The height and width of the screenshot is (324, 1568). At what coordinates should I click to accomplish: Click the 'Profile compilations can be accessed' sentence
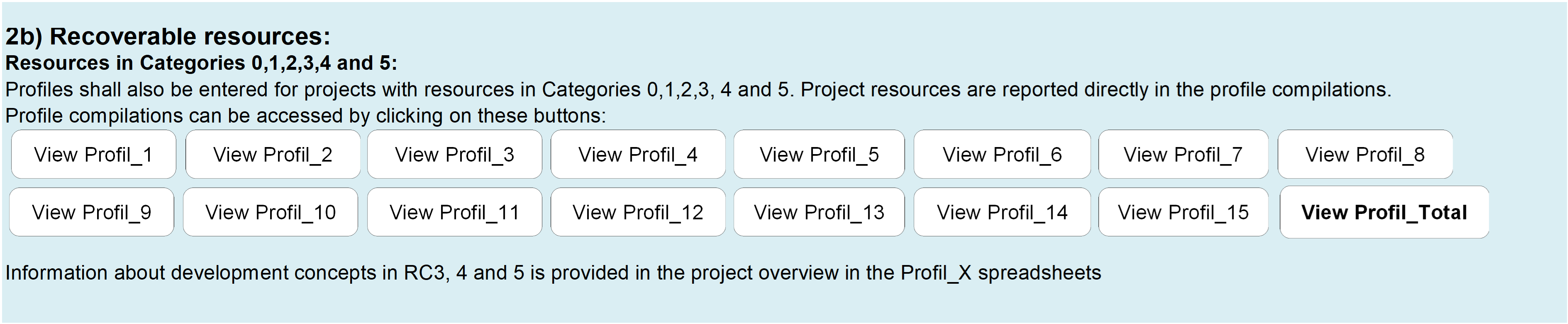point(305,116)
